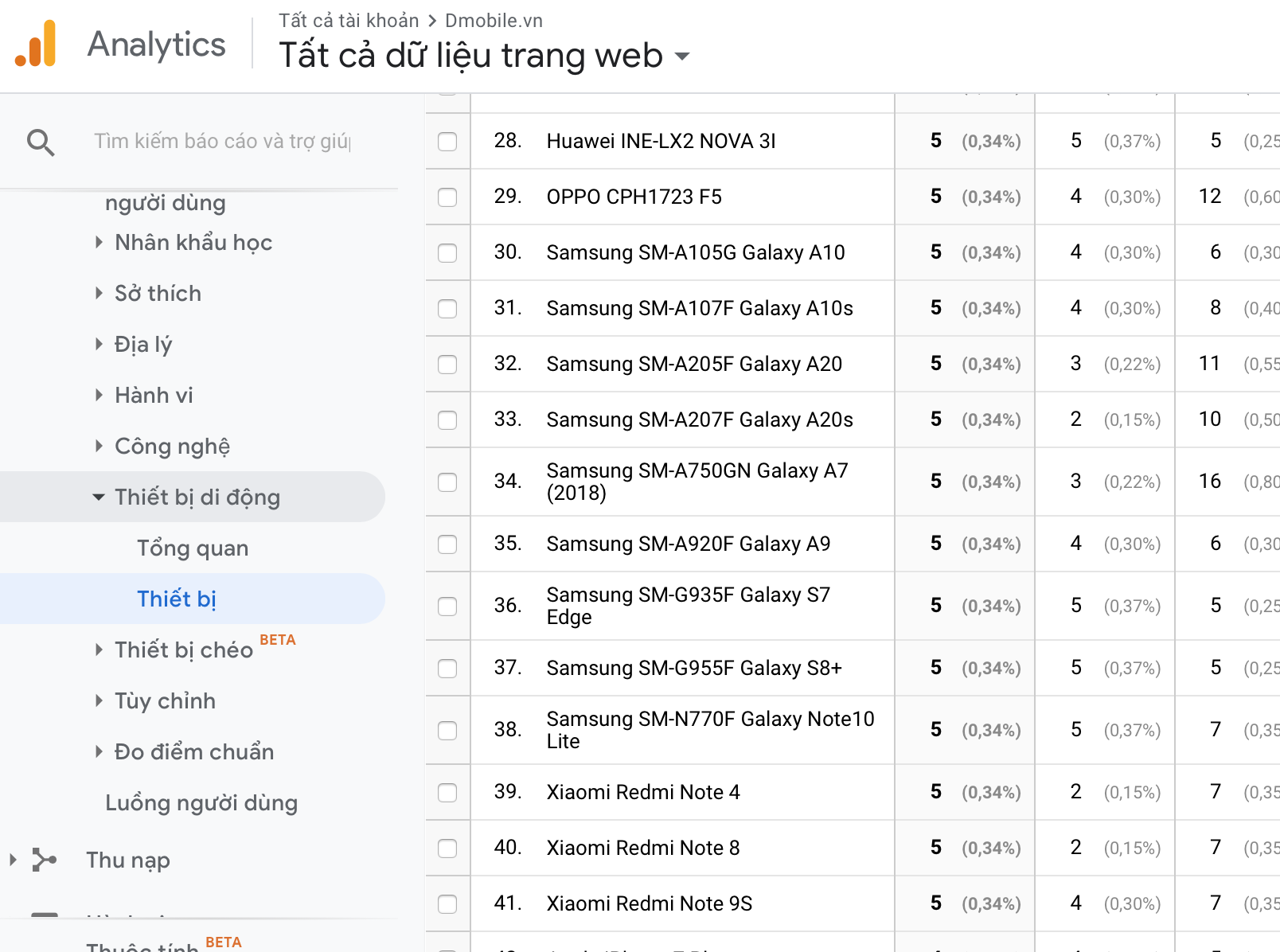Image resolution: width=1280 pixels, height=952 pixels.
Task: Open Luồng người dùng report
Action: click(201, 803)
